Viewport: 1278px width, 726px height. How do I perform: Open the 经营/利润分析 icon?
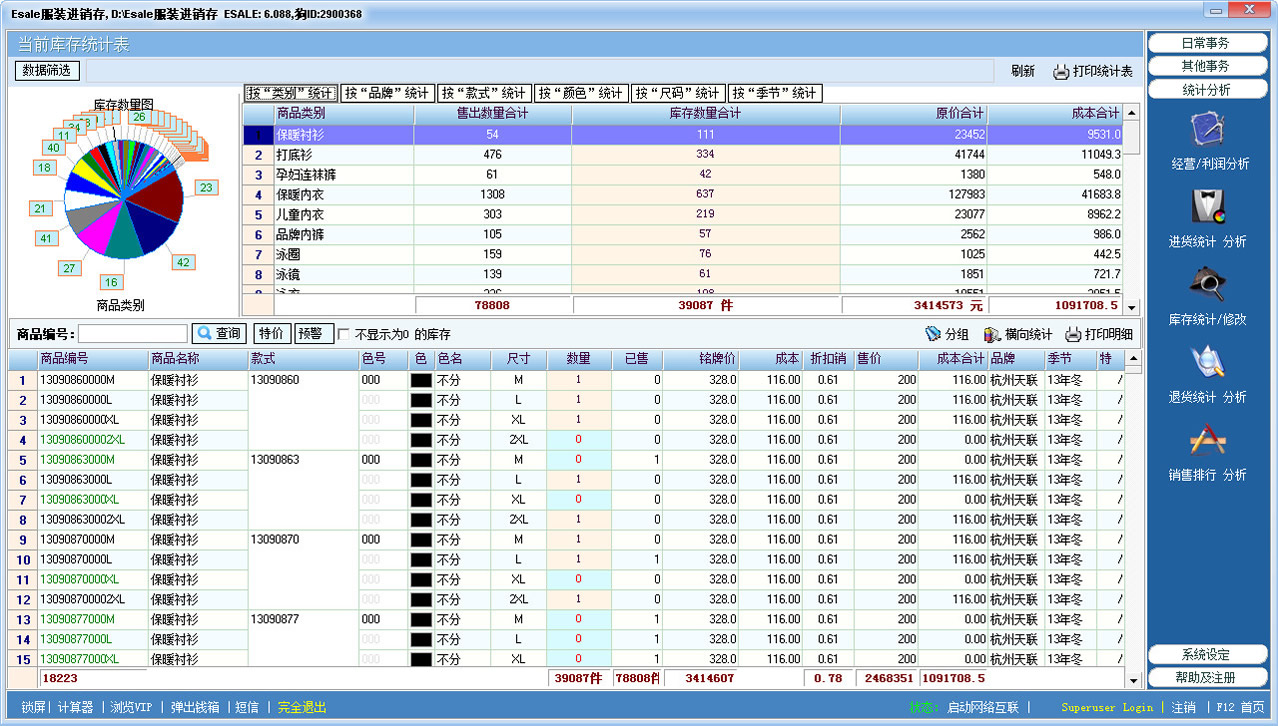1208,130
